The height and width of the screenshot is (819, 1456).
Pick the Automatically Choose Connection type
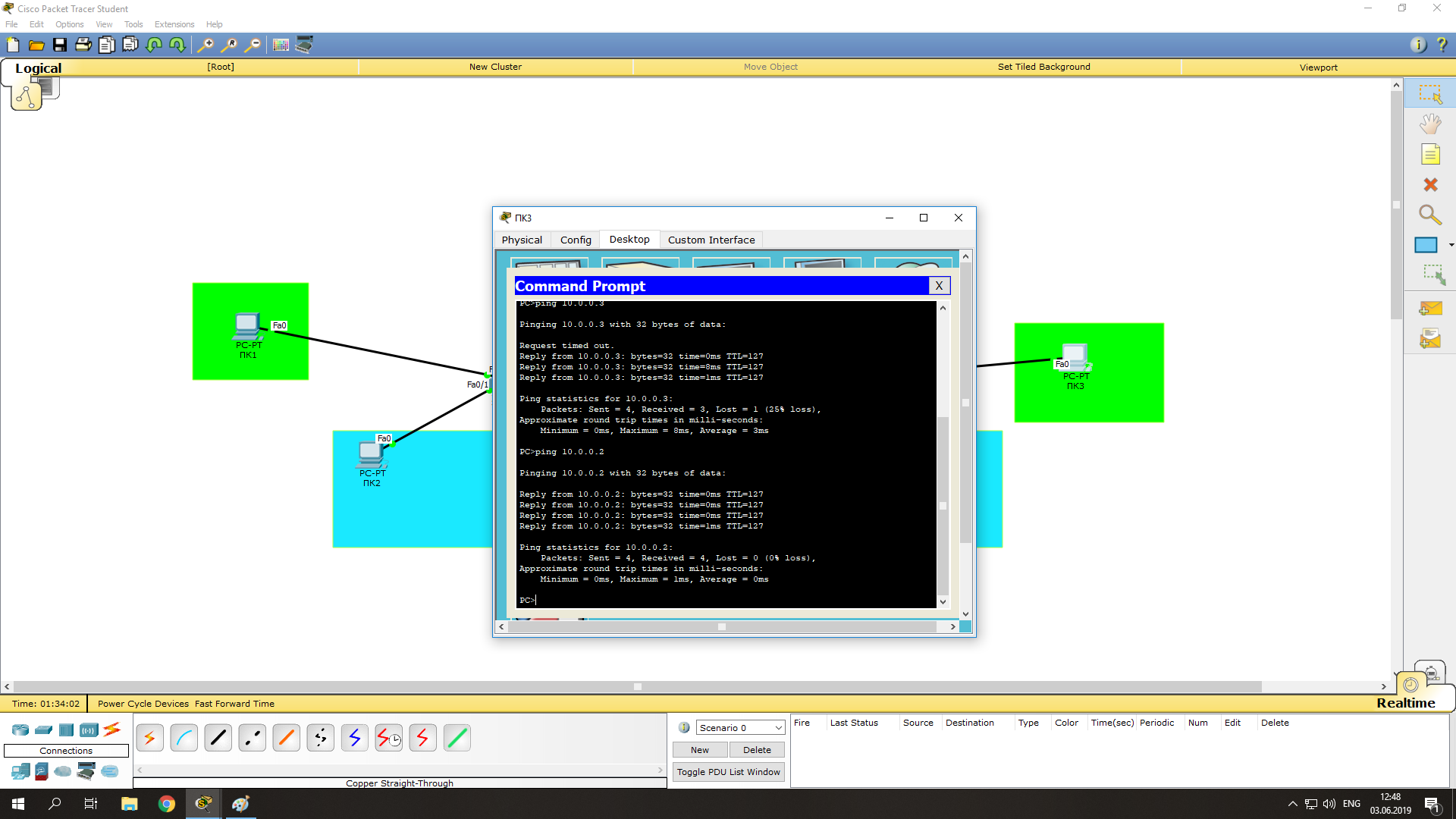tap(150, 737)
